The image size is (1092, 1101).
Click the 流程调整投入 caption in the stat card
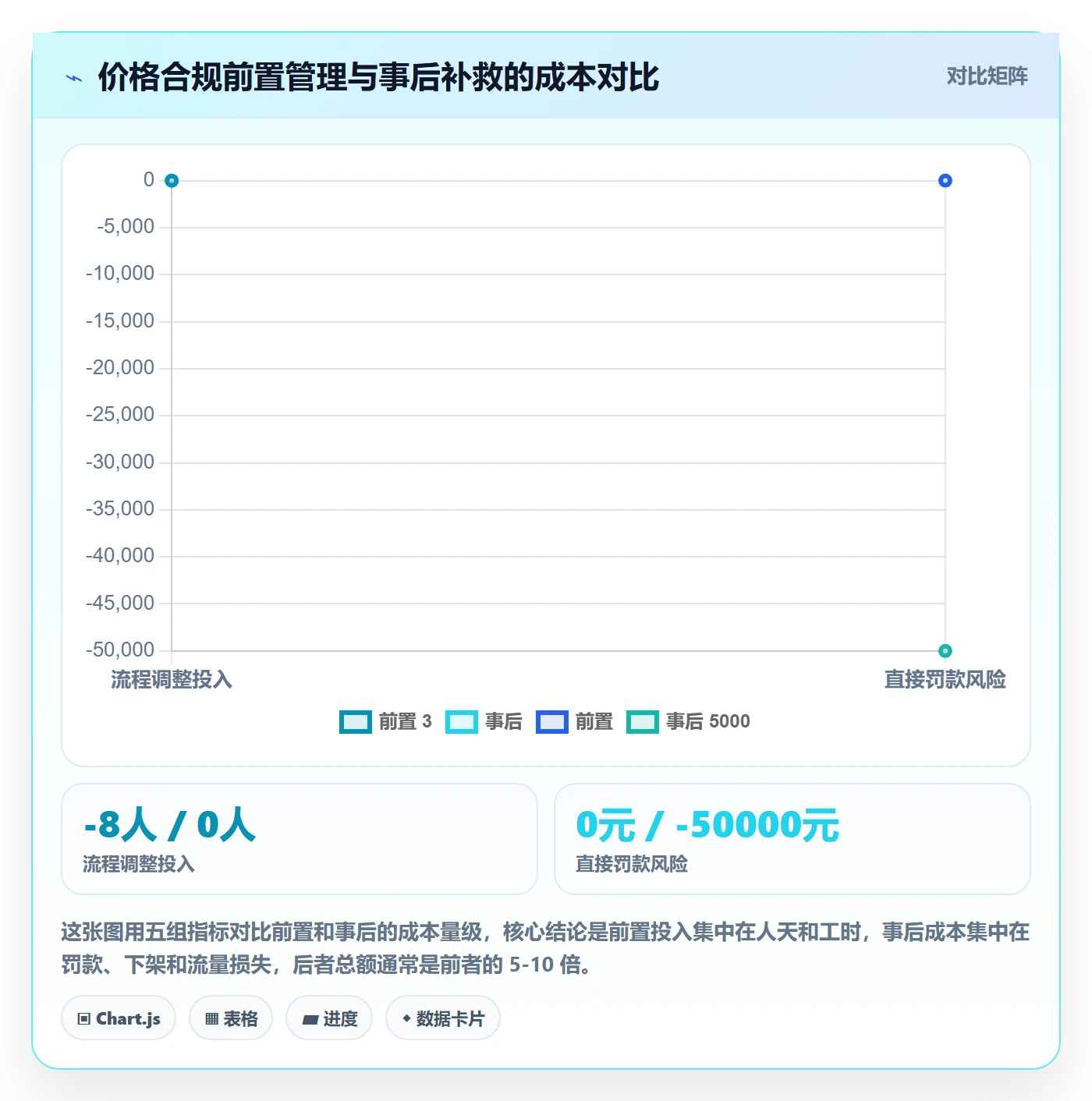point(139,864)
